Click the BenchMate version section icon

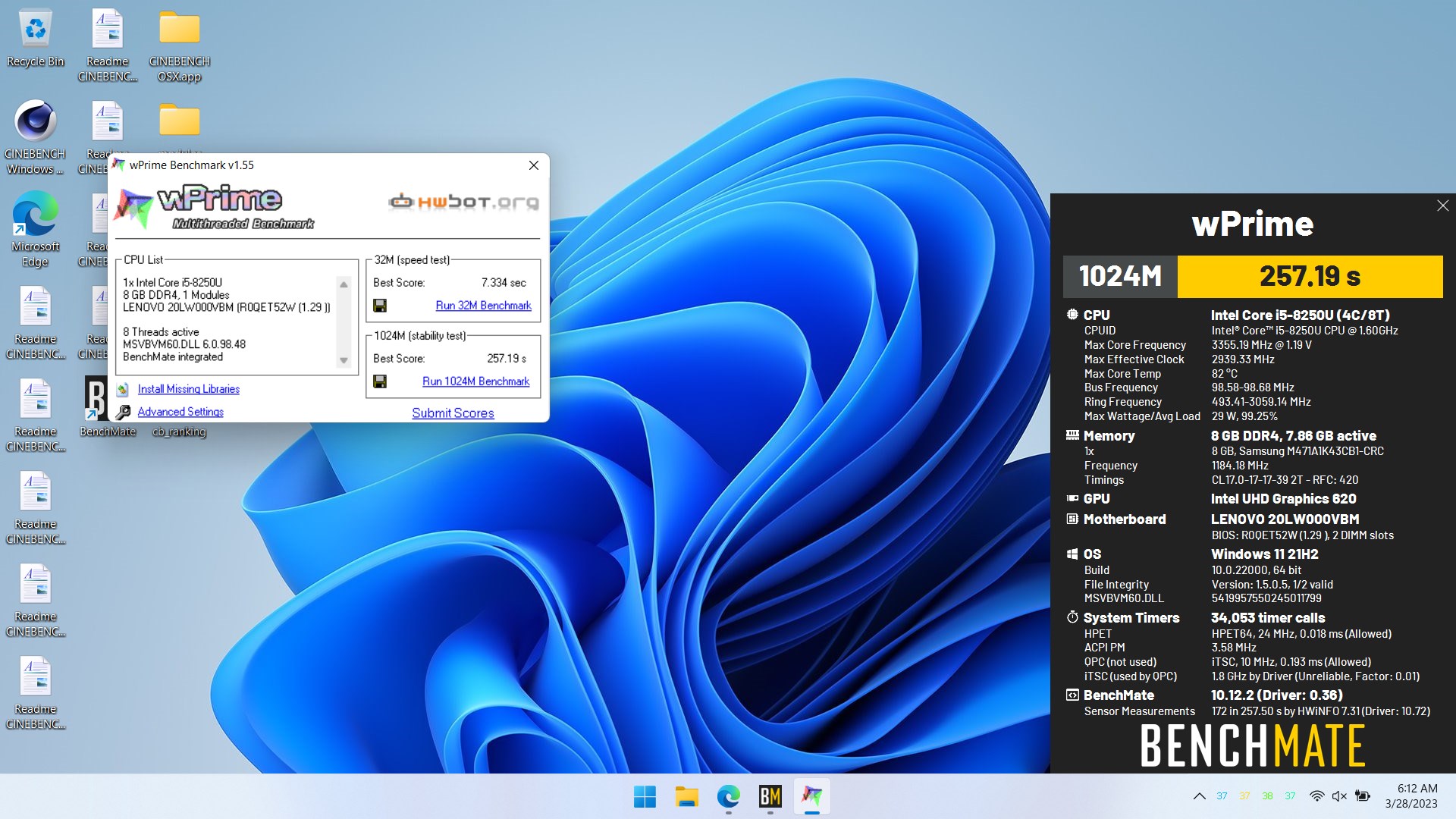pos(1072,695)
